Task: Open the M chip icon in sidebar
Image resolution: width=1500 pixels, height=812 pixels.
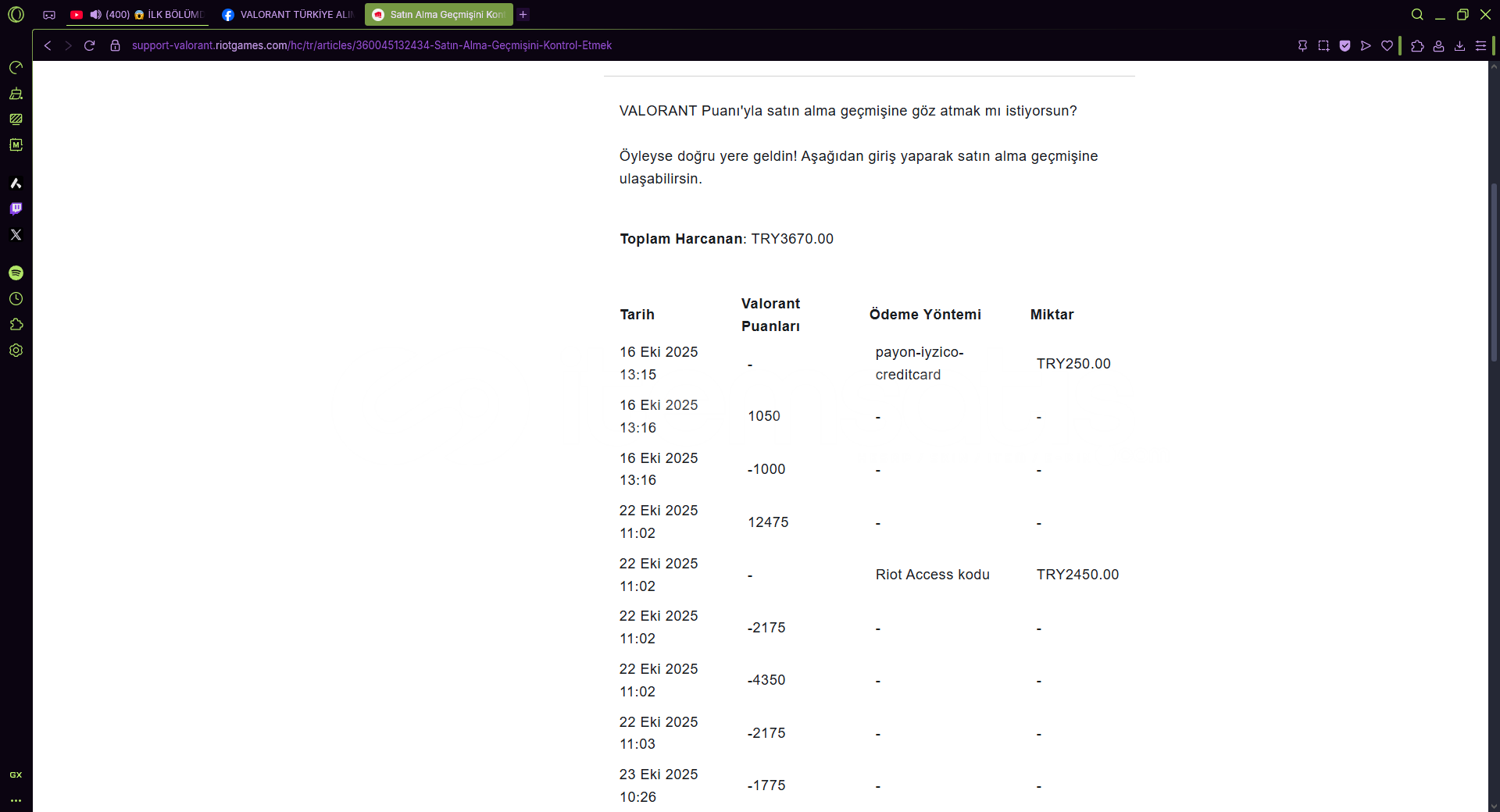Action: click(16, 145)
